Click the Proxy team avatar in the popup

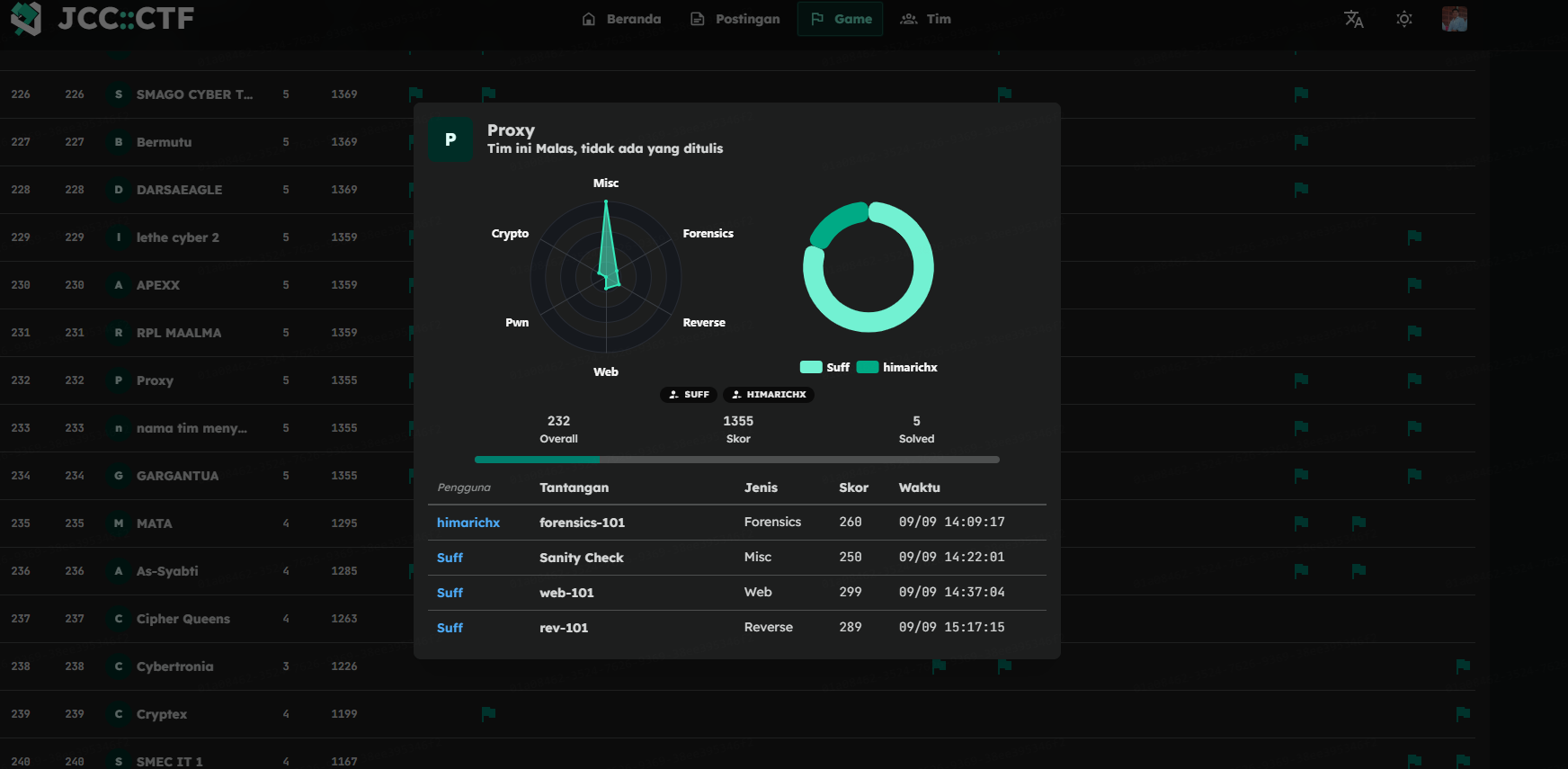[x=450, y=139]
